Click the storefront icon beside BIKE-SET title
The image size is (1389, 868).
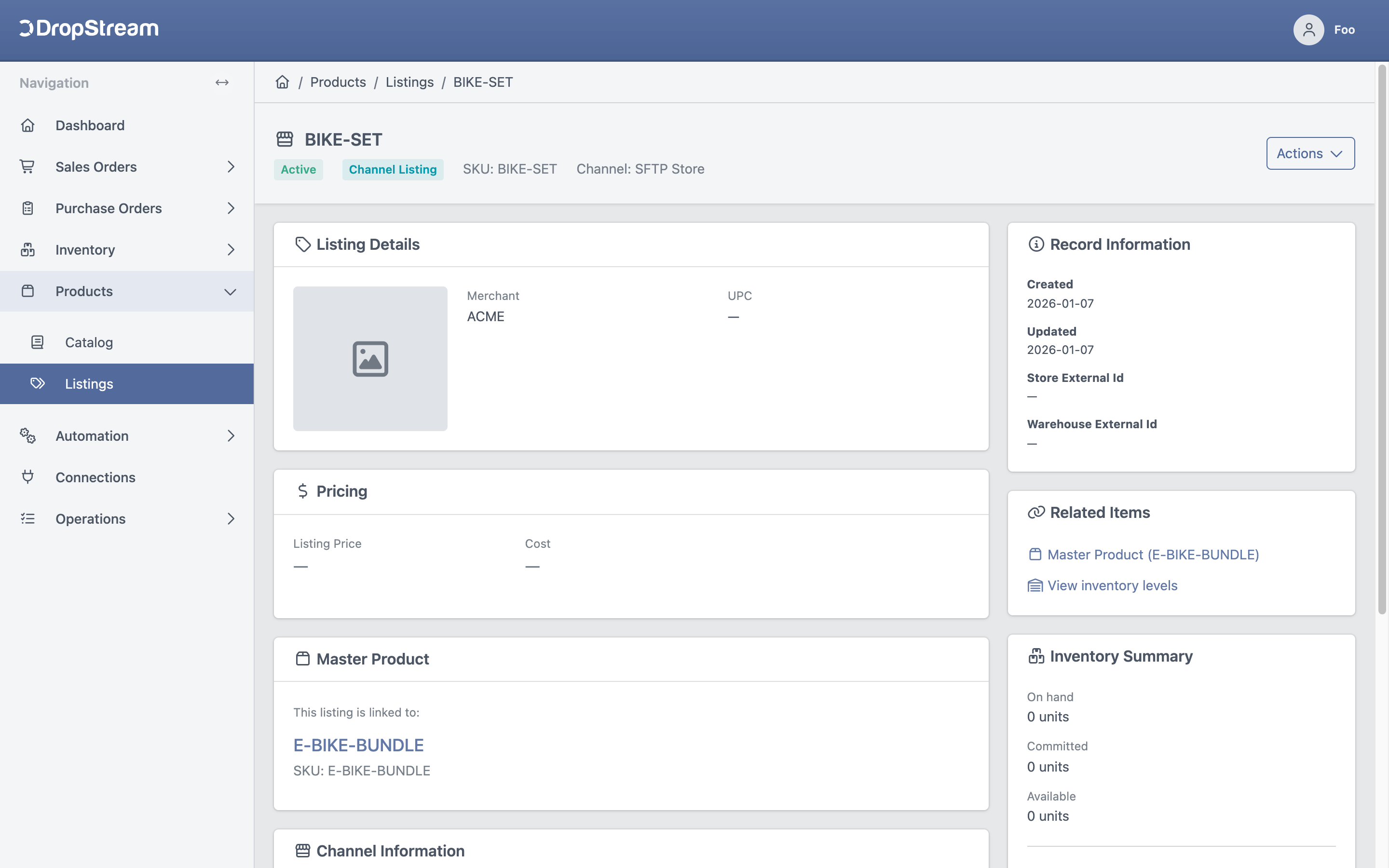click(x=285, y=139)
